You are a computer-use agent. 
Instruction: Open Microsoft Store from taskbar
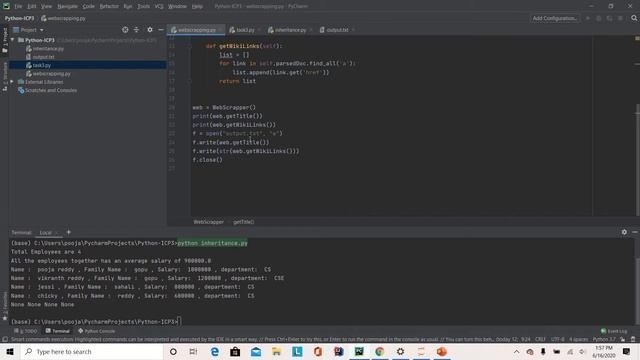(x=235, y=351)
